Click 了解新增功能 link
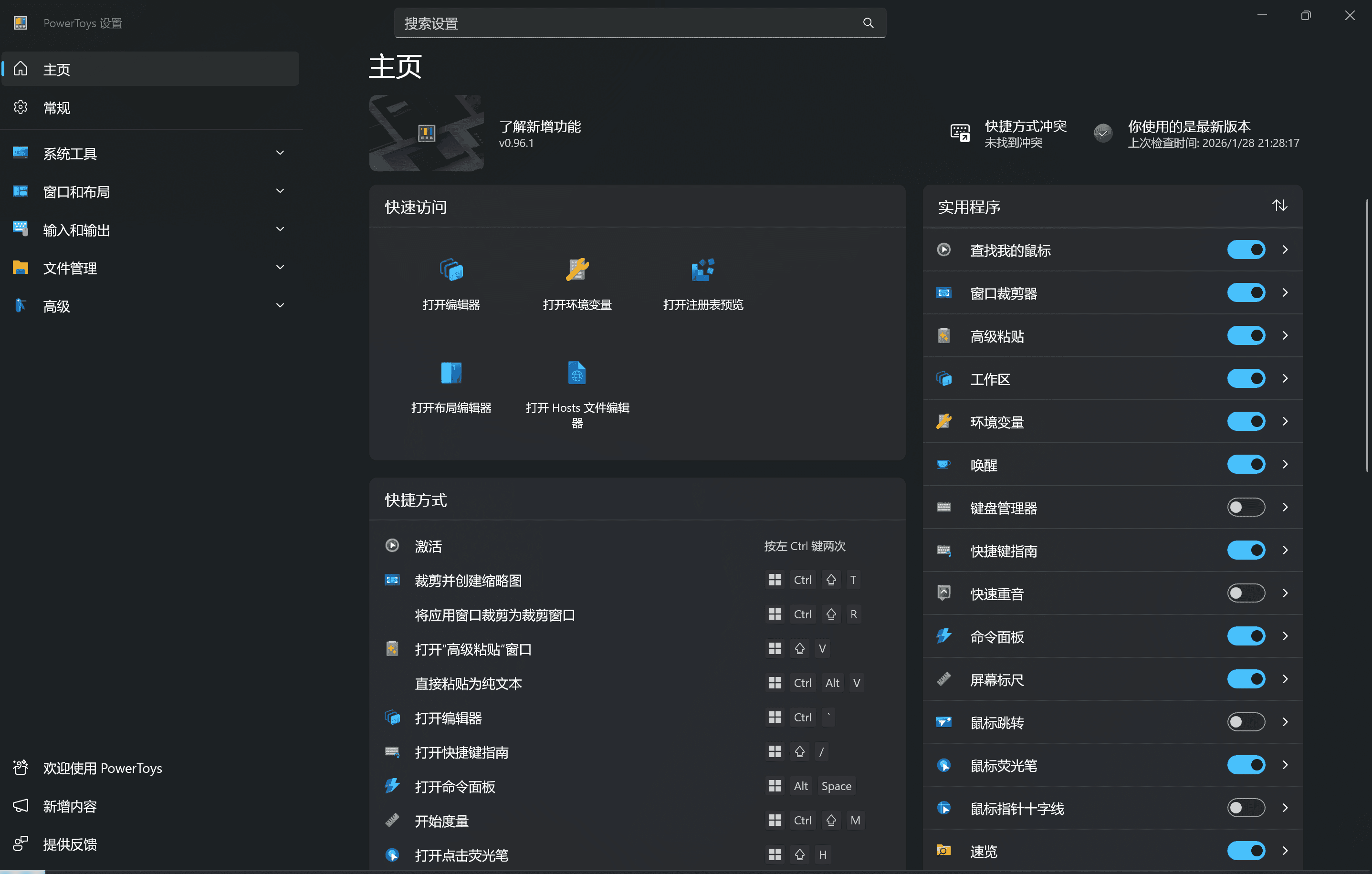This screenshot has height=874, width=1372. [x=540, y=126]
